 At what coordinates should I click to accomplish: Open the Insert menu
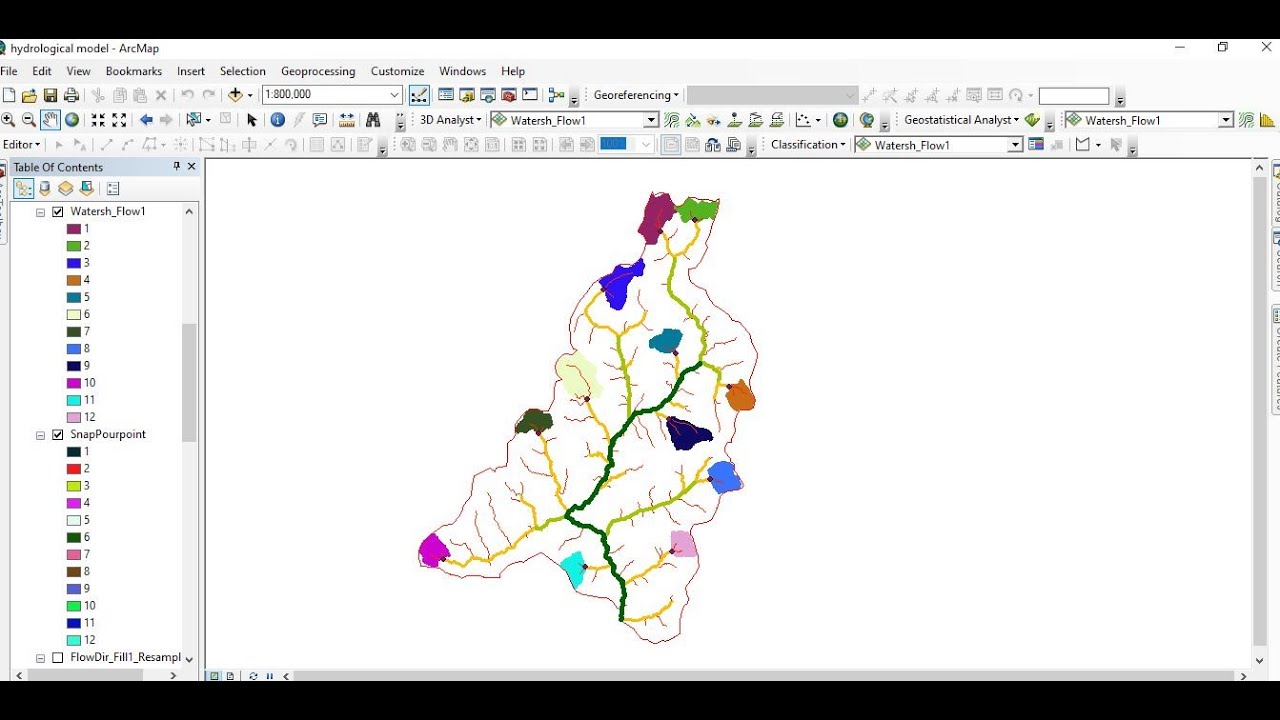point(191,71)
